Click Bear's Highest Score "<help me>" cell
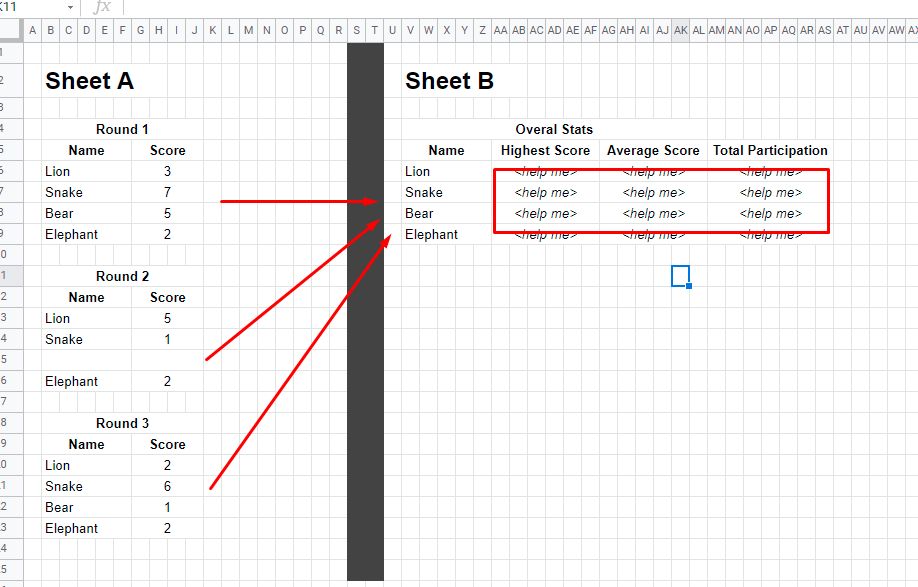The height and width of the screenshot is (587, 918). coord(546,214)
